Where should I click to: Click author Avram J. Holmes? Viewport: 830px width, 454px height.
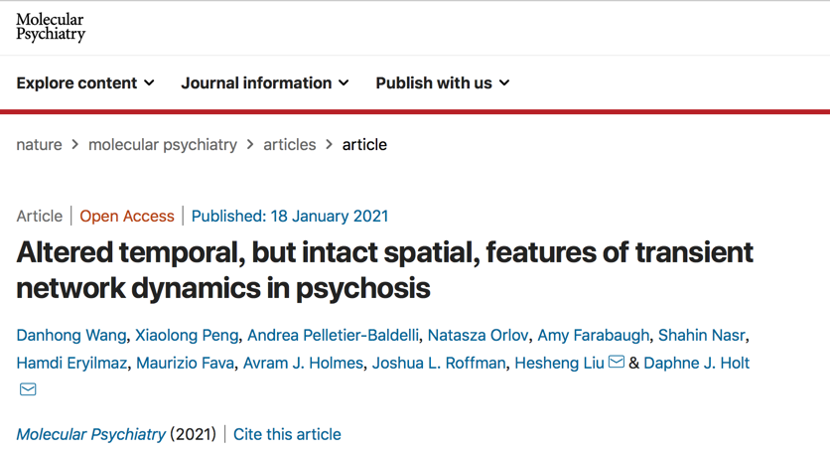point(301,362)
